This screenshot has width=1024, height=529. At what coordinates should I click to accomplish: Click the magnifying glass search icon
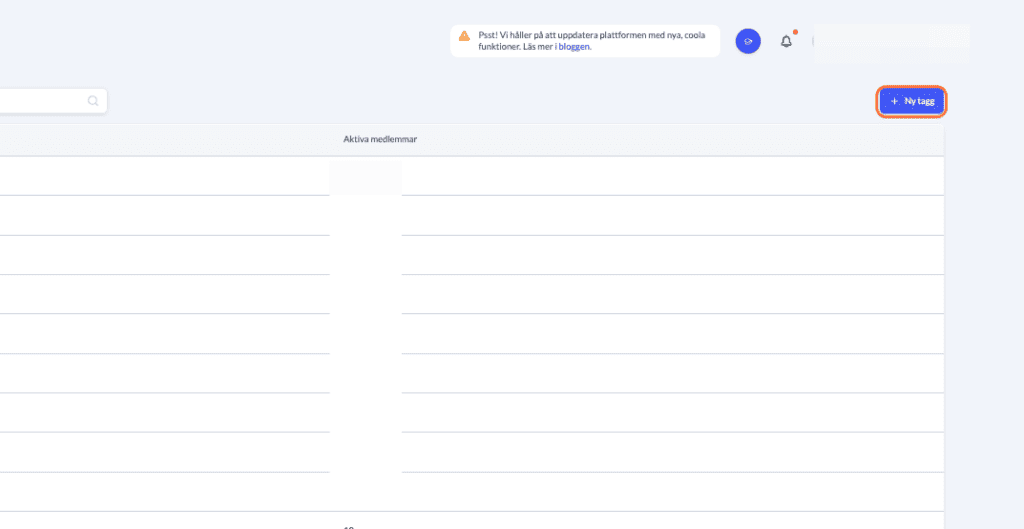click(x=93, y=101)
